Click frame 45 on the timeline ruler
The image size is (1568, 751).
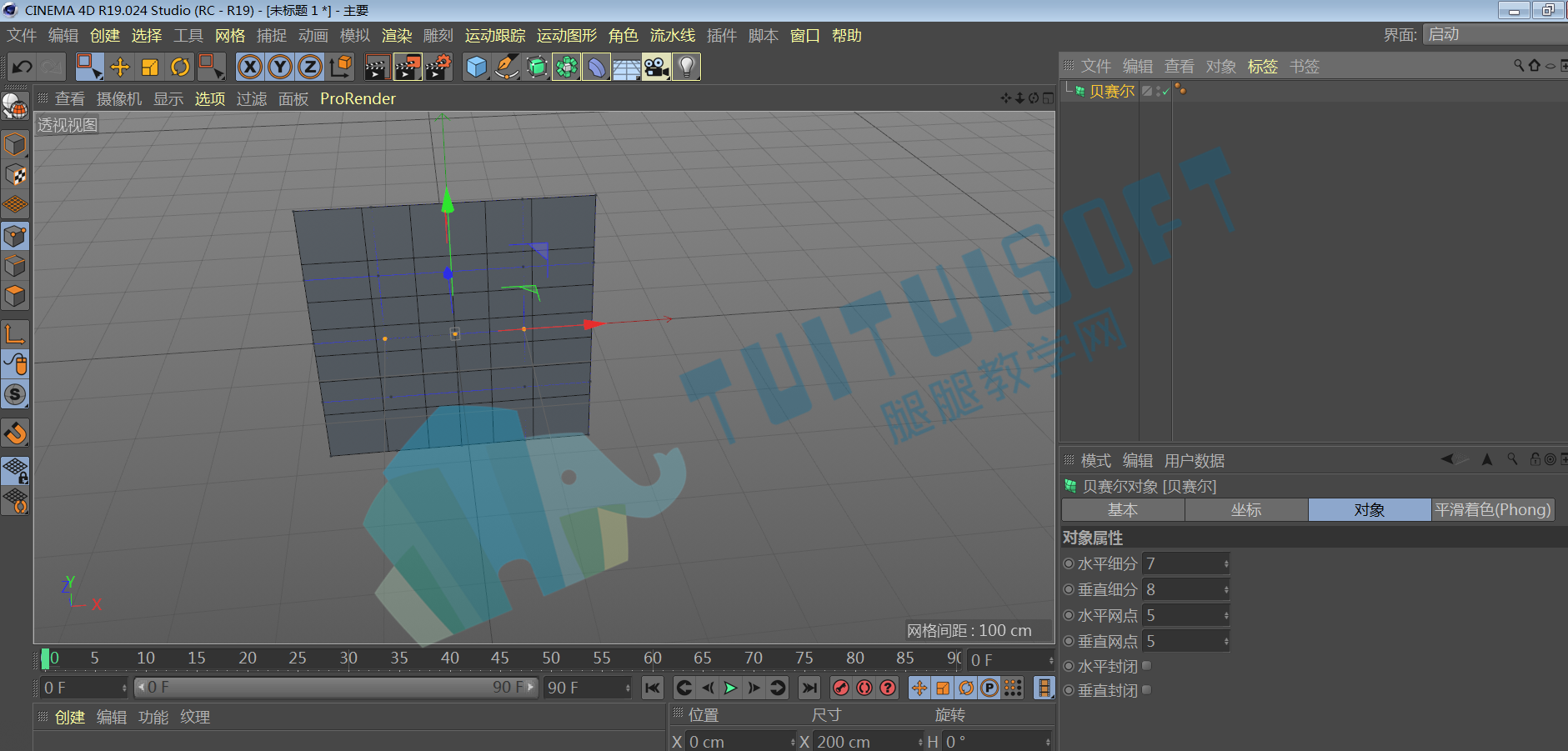[x=500, y=658]
